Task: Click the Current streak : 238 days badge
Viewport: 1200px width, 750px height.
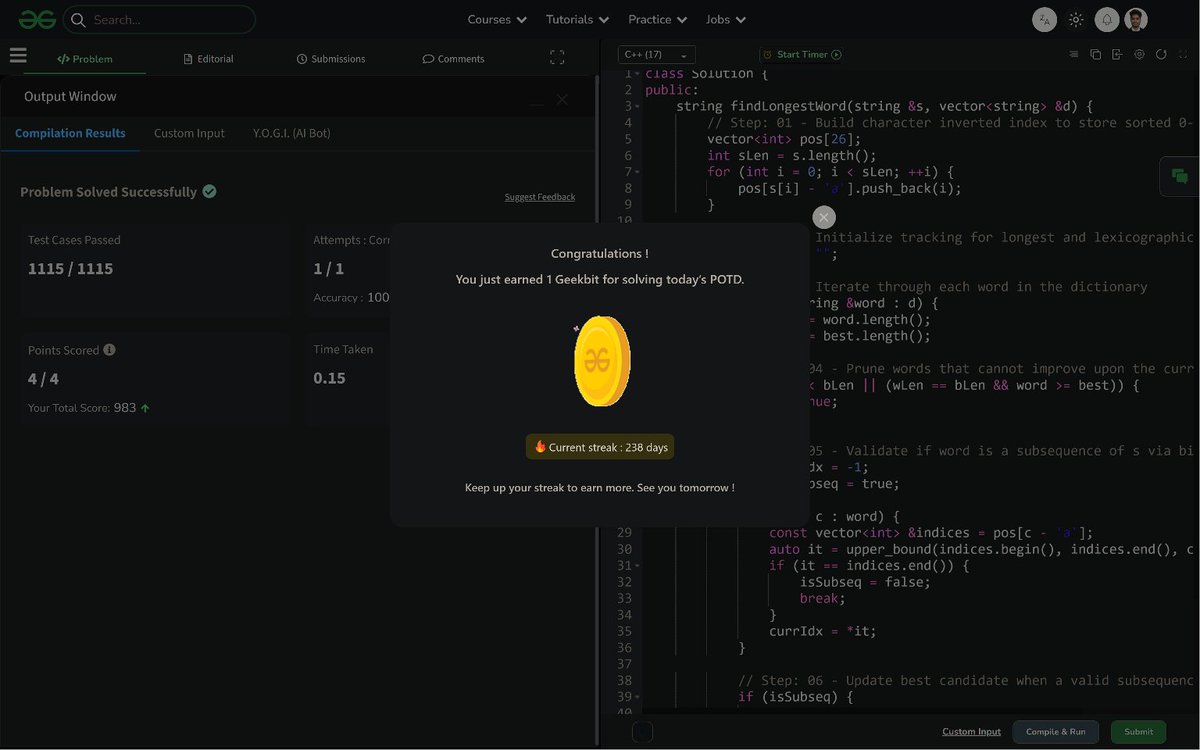Action: [x=600, y=447]
